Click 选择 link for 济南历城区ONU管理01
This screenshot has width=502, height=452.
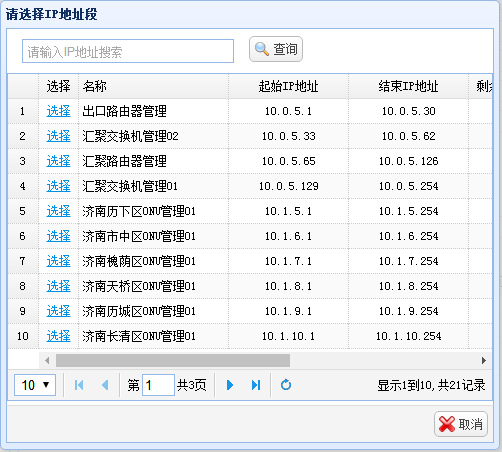(58, 311)
